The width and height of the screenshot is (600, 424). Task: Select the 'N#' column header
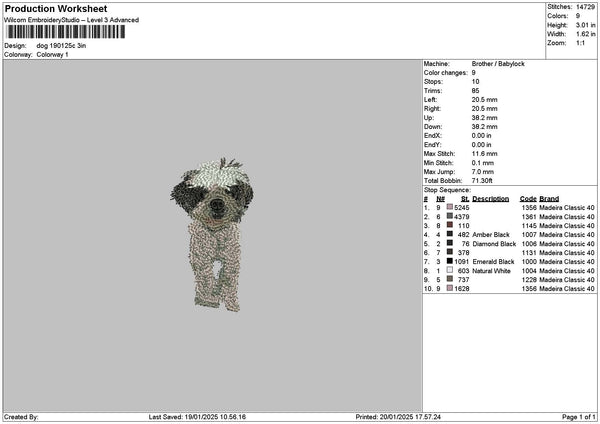pyautogui.click(x=440, y=199)
